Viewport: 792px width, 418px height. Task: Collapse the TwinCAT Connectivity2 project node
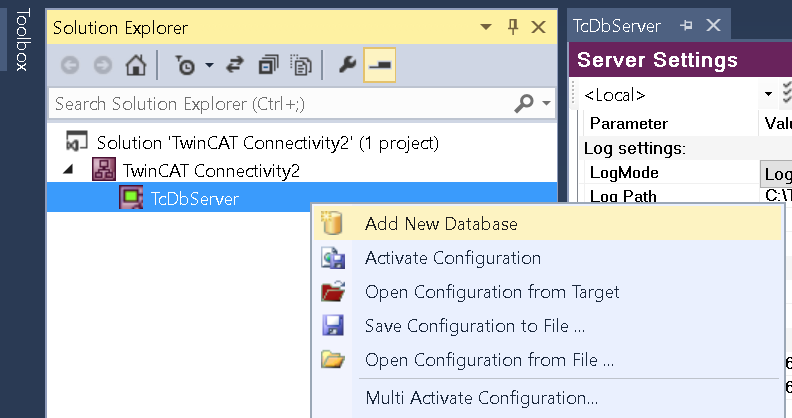point(69,170)
